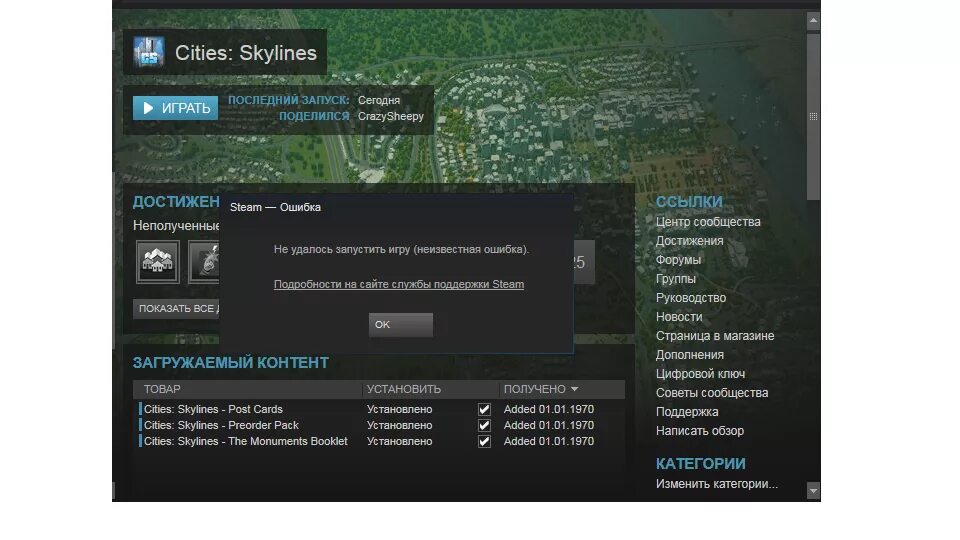
Task: Open Советы сообщества link
Action: [x=711, y=392]
